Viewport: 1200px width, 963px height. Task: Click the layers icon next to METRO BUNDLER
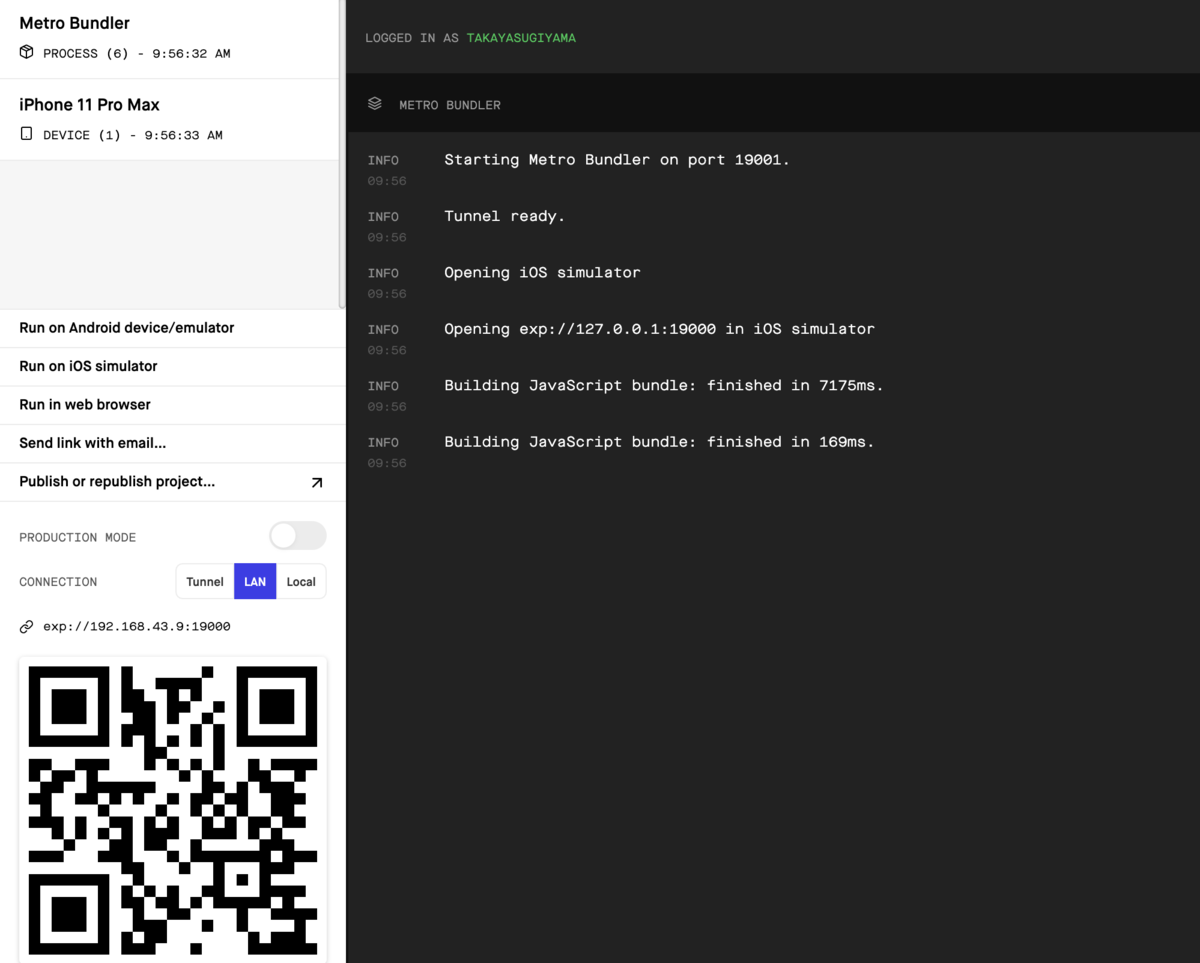(x=375, y=104)
